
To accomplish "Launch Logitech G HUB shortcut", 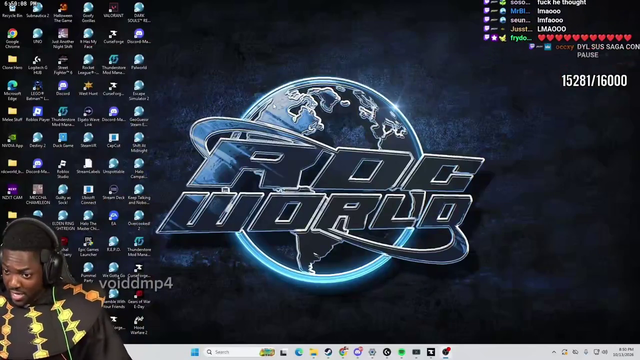I will [38, 64].
